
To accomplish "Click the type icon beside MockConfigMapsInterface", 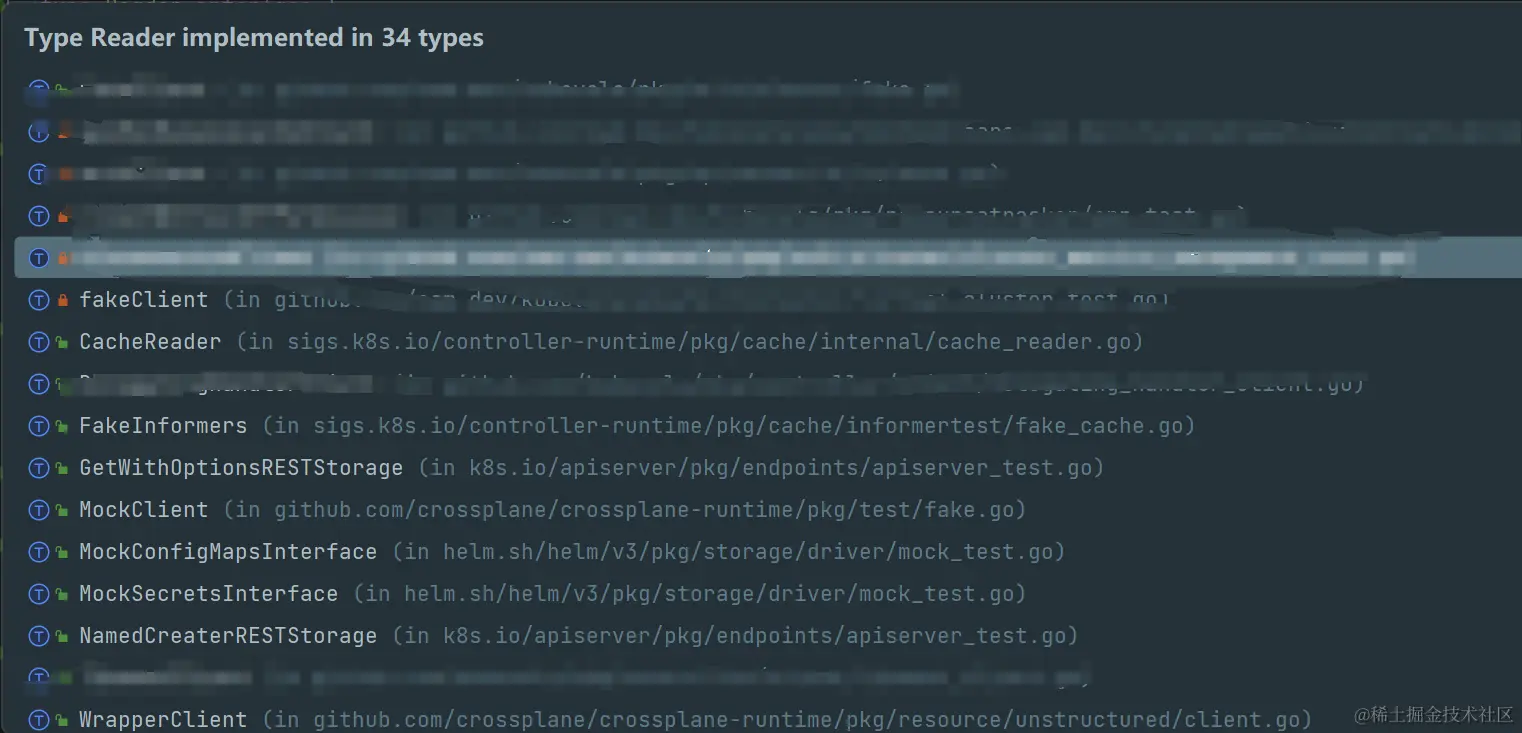I will (x=39, y=552).
